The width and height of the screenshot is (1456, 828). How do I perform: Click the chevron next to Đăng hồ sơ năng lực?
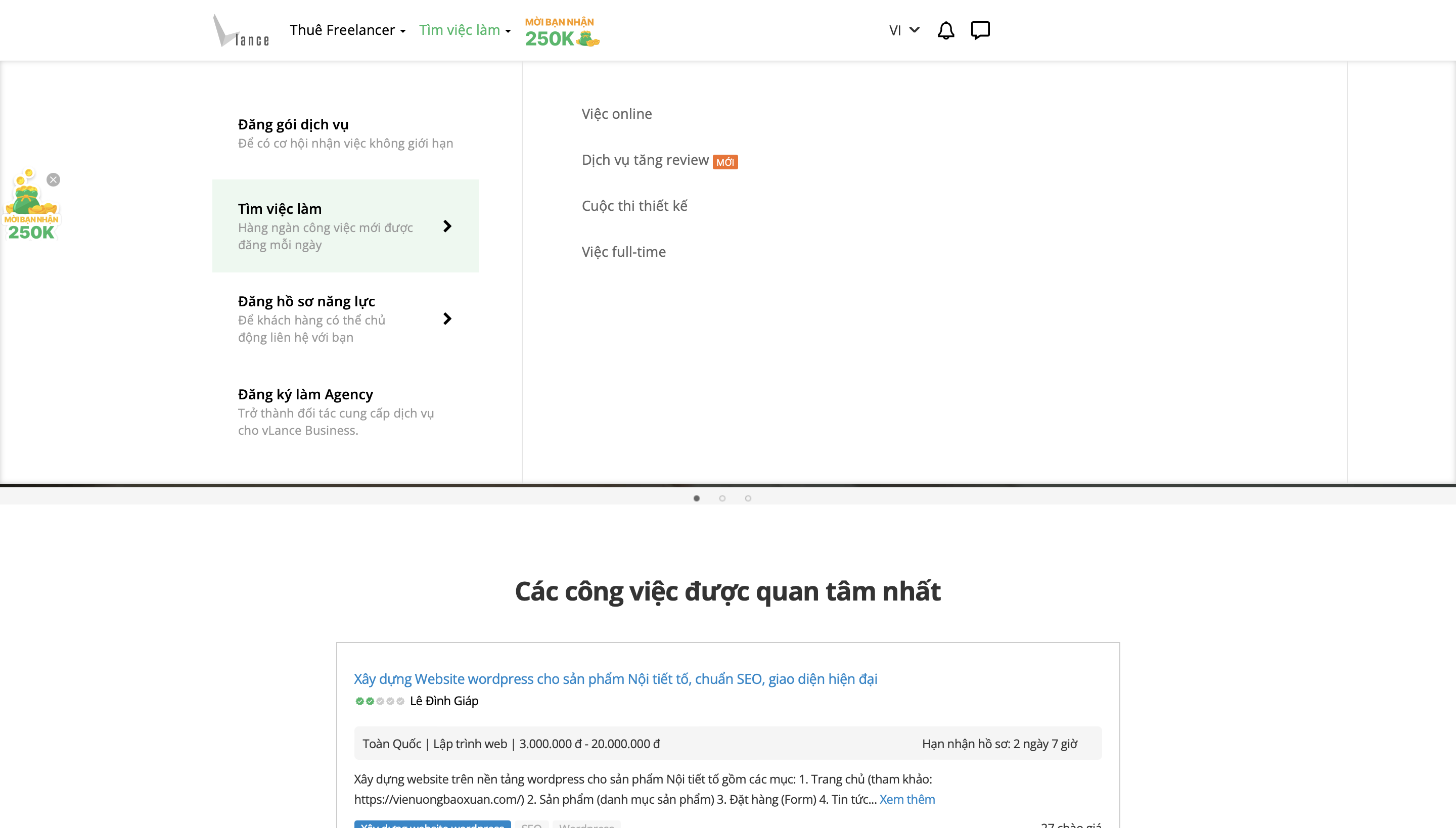pos(447,318)
